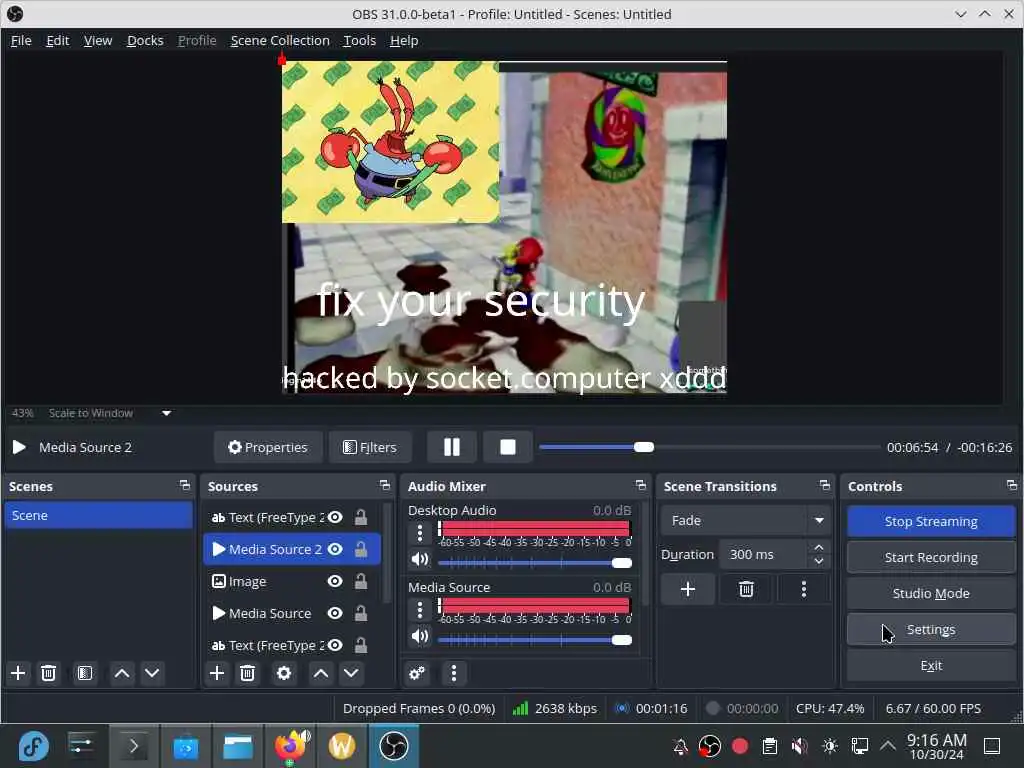This screenshot has width=1024, height=768.
Task: Open Fedora application launcher
Action: click(33, 746)
